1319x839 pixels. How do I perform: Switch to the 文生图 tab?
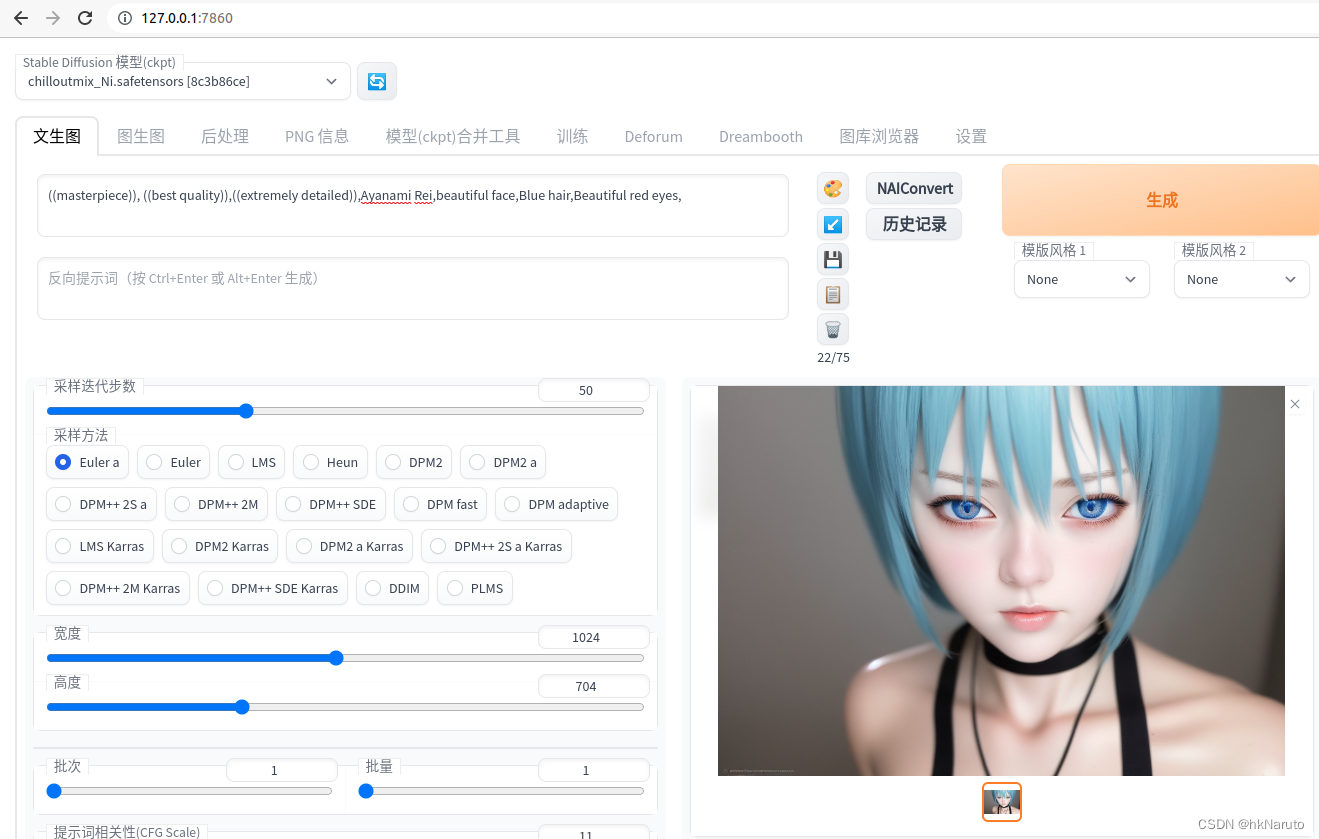[x=57, y=136]
